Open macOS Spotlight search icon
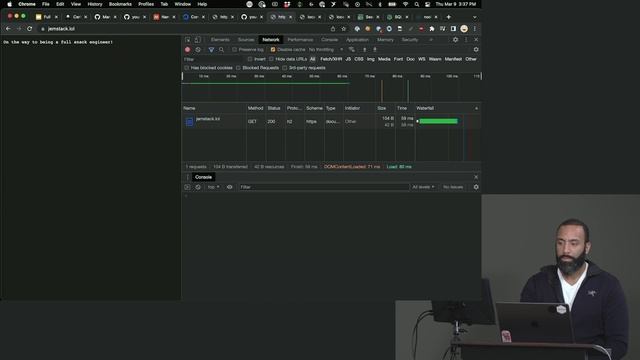640x360 pixels. 417,4
